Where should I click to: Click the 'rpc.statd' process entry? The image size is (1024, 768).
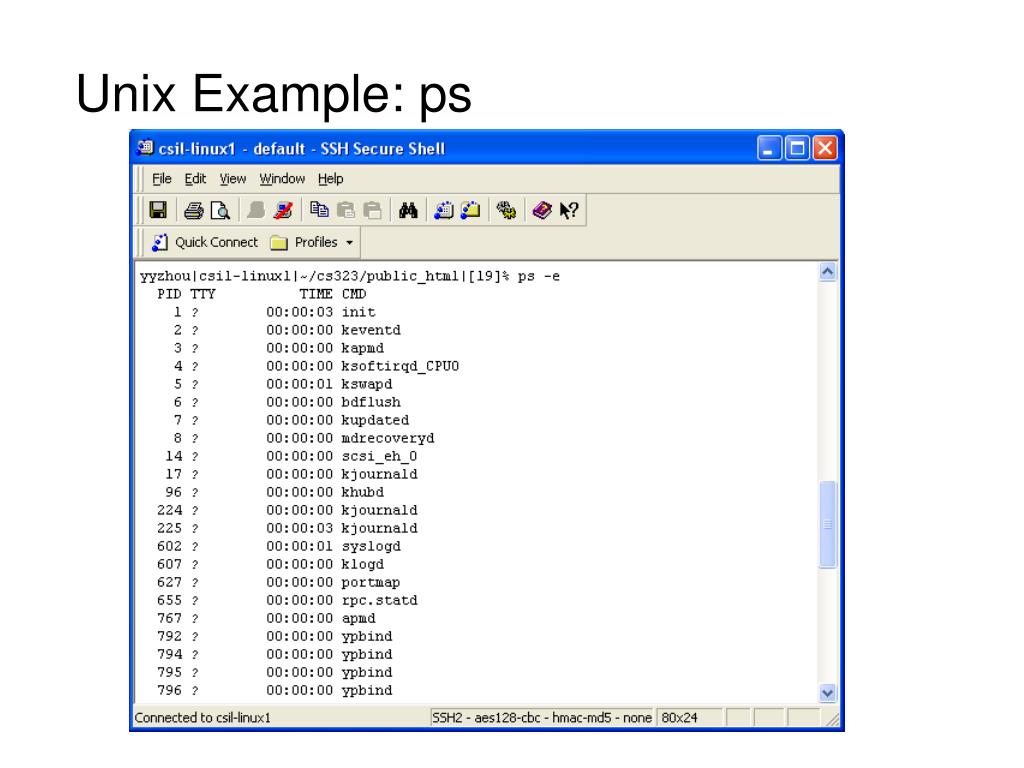click(x=379, y=600)
